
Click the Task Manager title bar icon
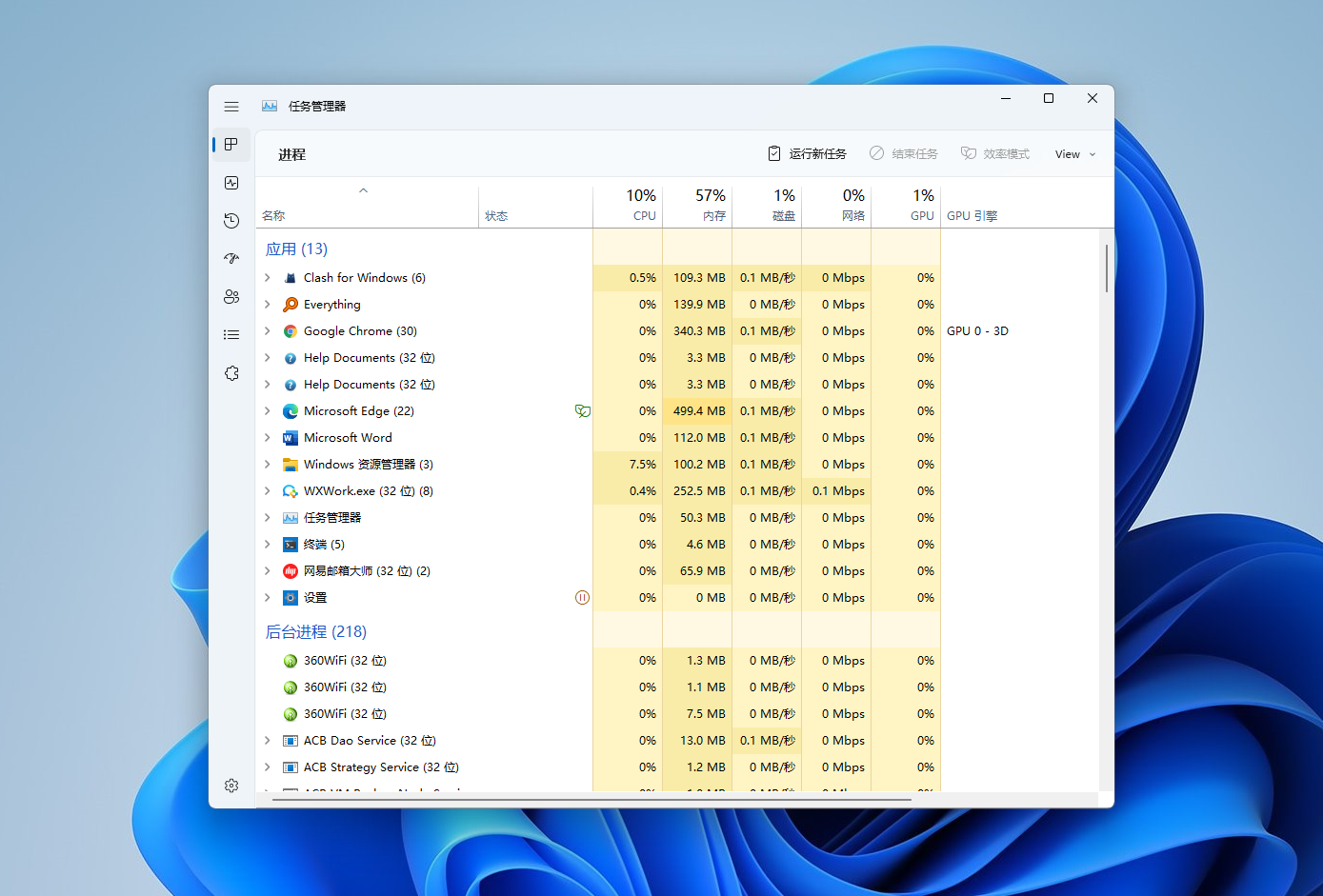[x=270, y=106]
